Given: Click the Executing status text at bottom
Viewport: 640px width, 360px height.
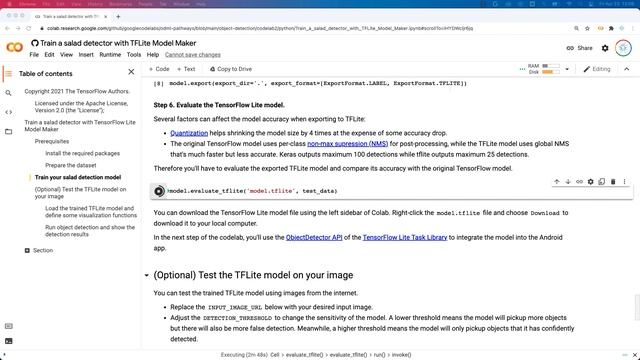Looking at the screenshot, I should (316, 355).
